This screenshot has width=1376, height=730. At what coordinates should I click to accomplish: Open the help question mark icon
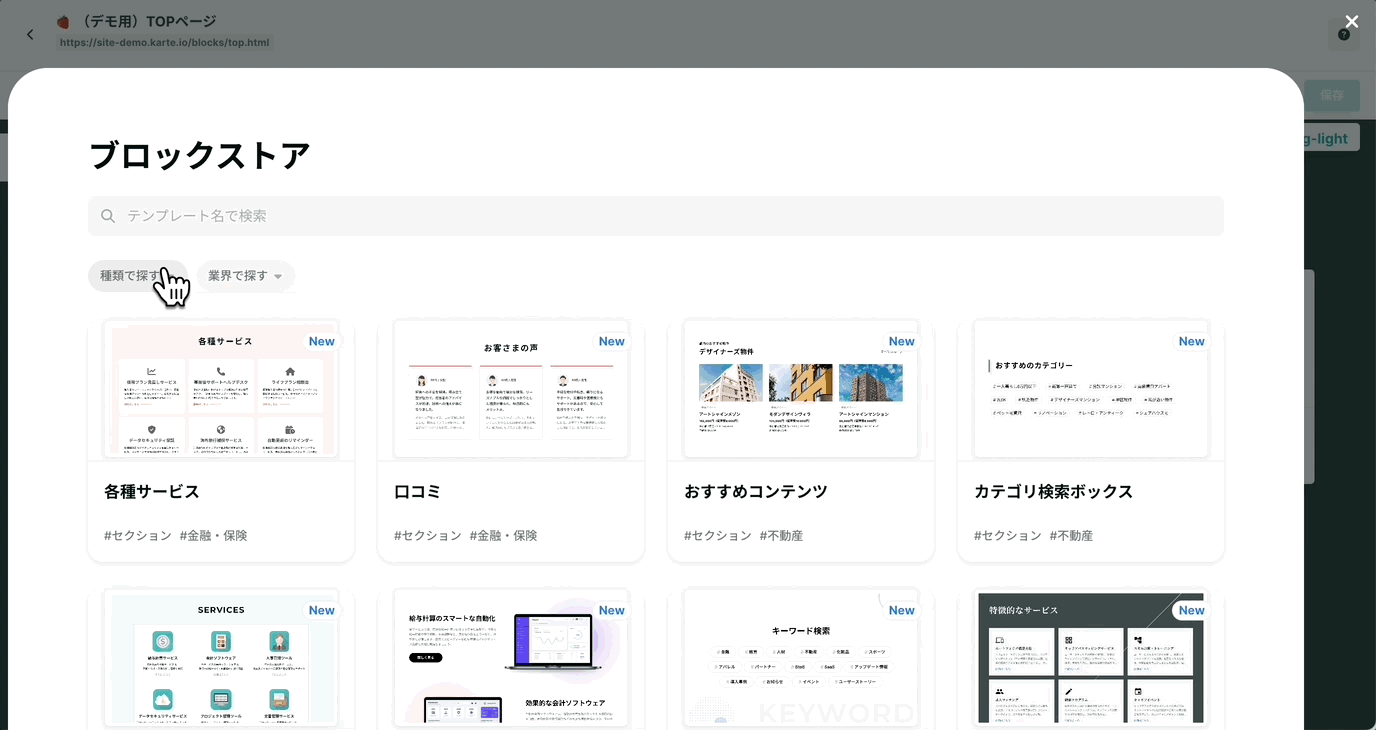tap(1343, 35)
